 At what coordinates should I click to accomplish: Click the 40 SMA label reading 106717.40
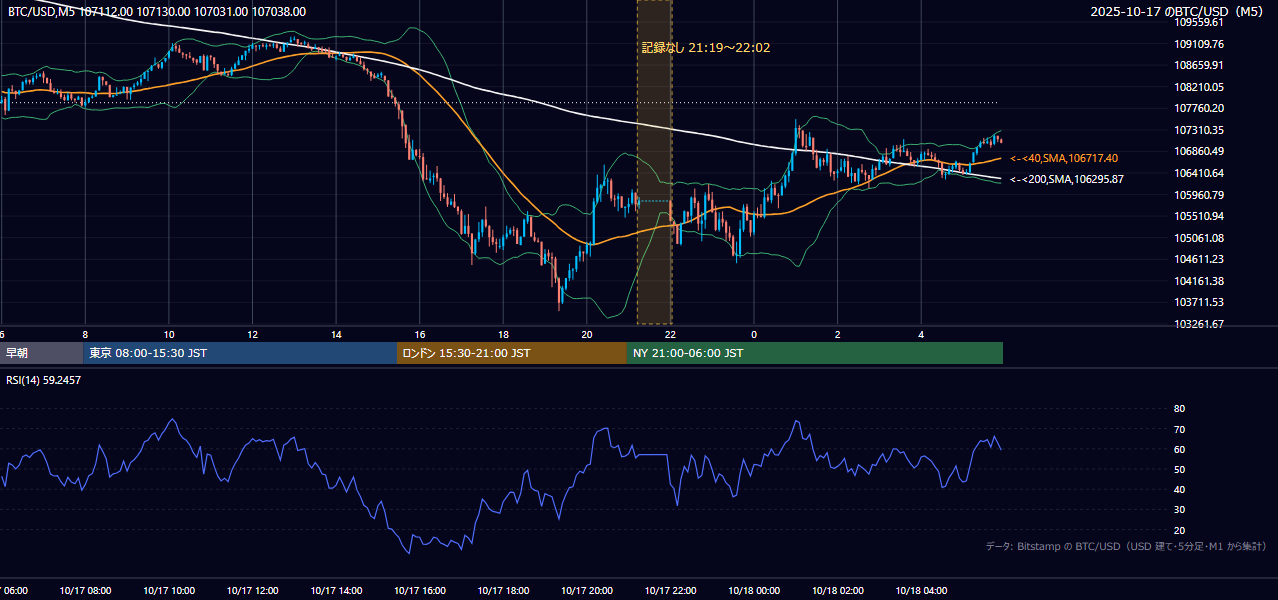coord(1064,158)
